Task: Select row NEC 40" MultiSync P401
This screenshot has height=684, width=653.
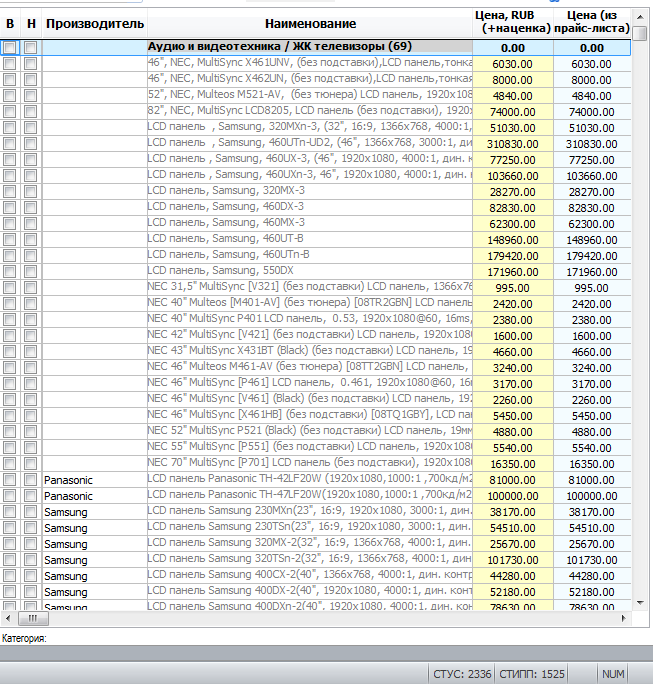Action: [x=315, y=320]
